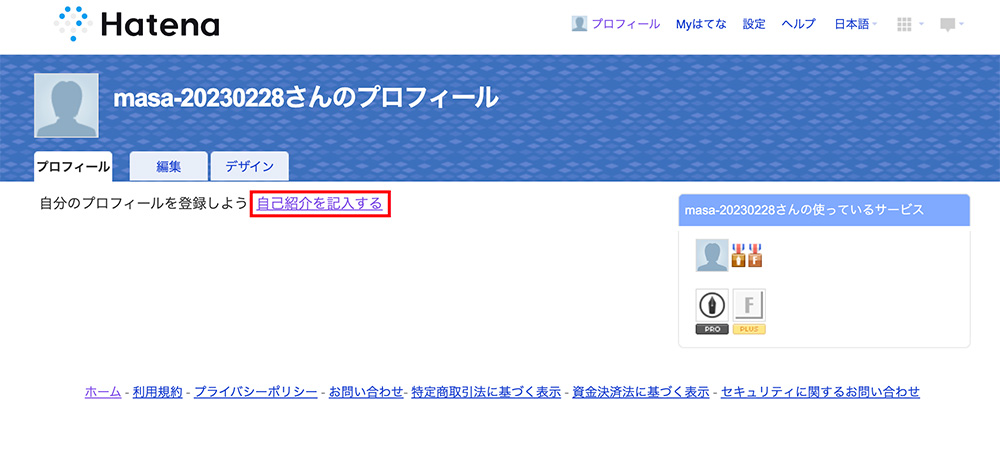Open the ヘルプ link
Screen dimensions: 1000x459
click(x=799, y=24)
